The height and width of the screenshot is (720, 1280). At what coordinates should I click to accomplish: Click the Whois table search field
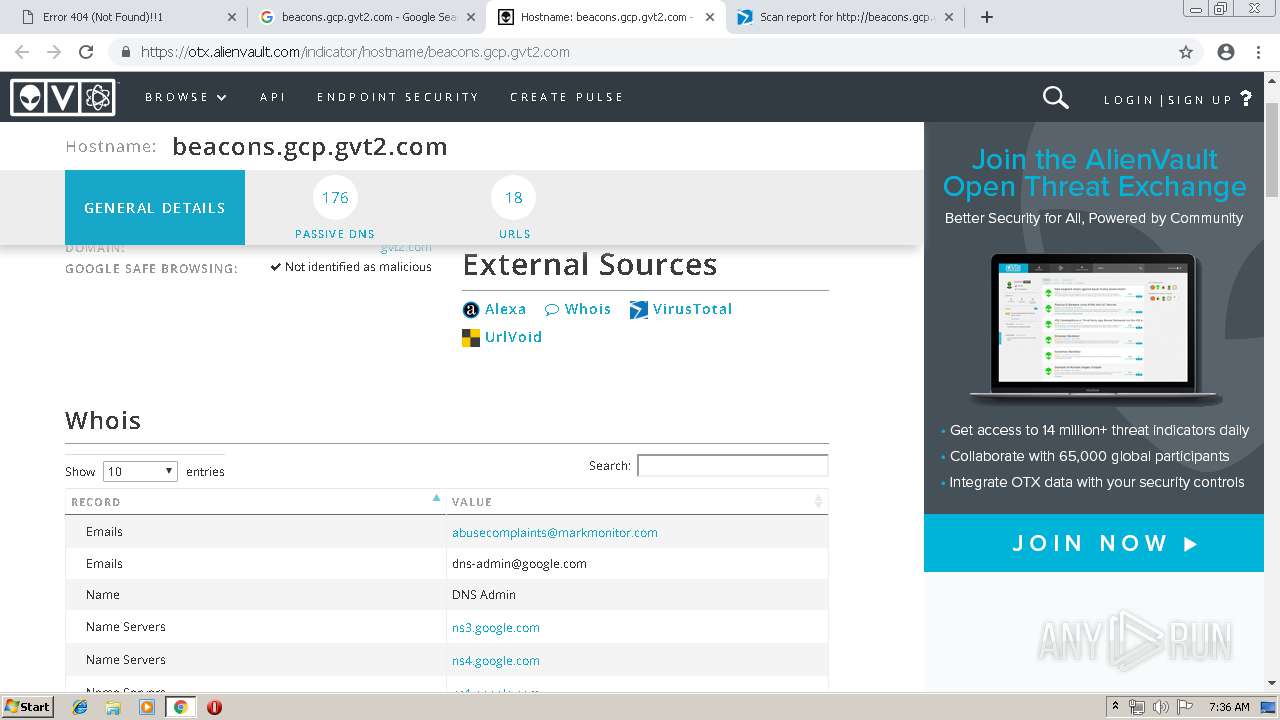tap(733, 465)
